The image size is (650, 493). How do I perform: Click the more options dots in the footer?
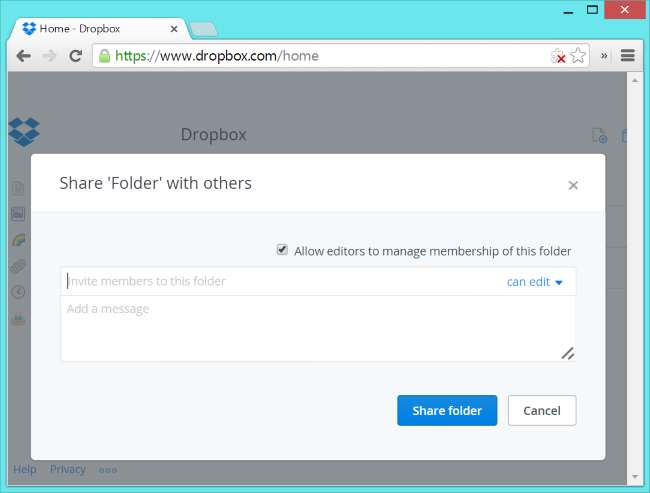tap(108, 470)
